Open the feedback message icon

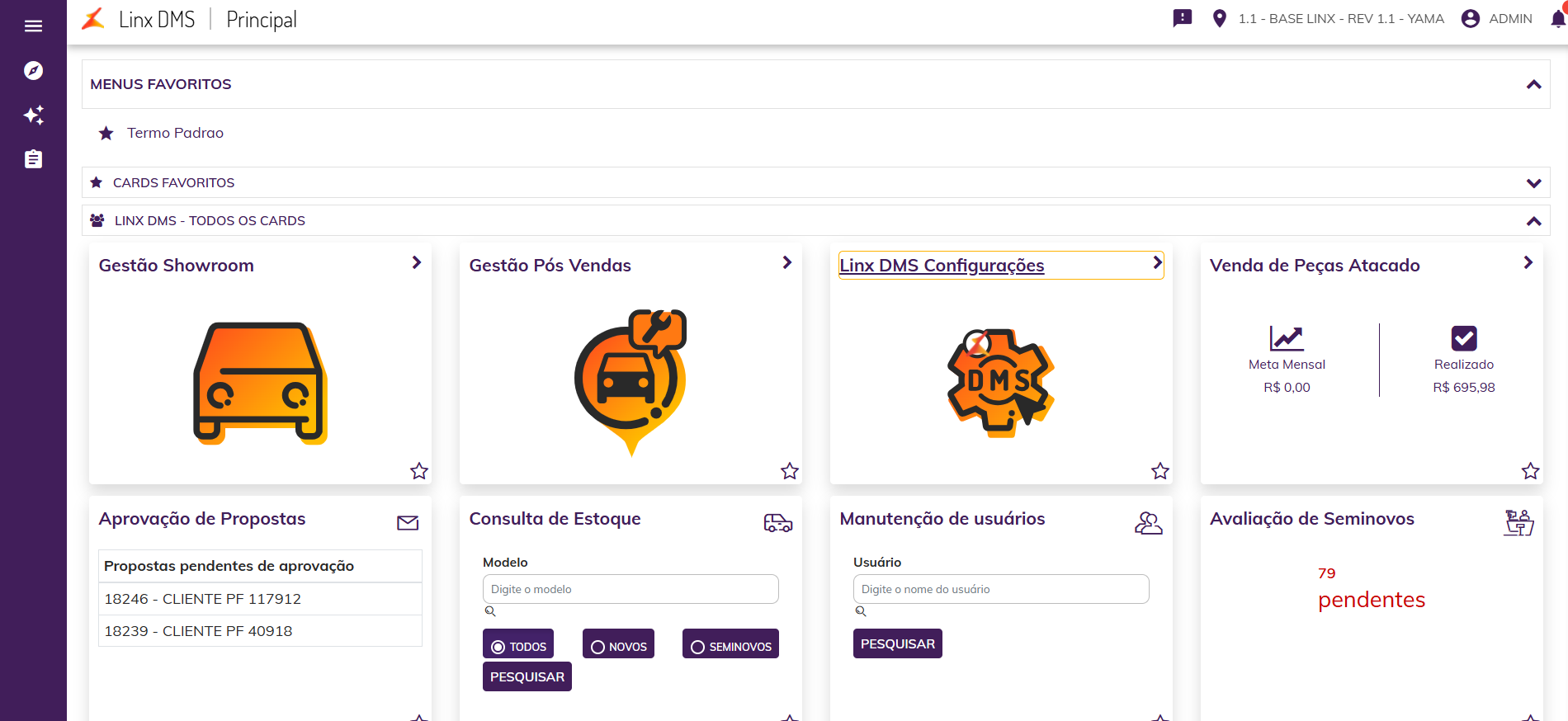1183,18
